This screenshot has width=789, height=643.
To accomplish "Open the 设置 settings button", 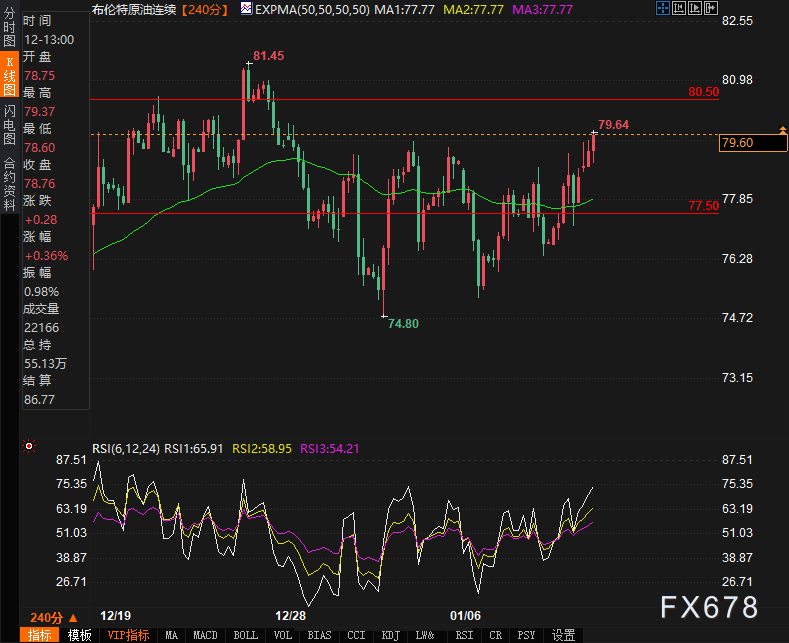I will tap(564, 635).
